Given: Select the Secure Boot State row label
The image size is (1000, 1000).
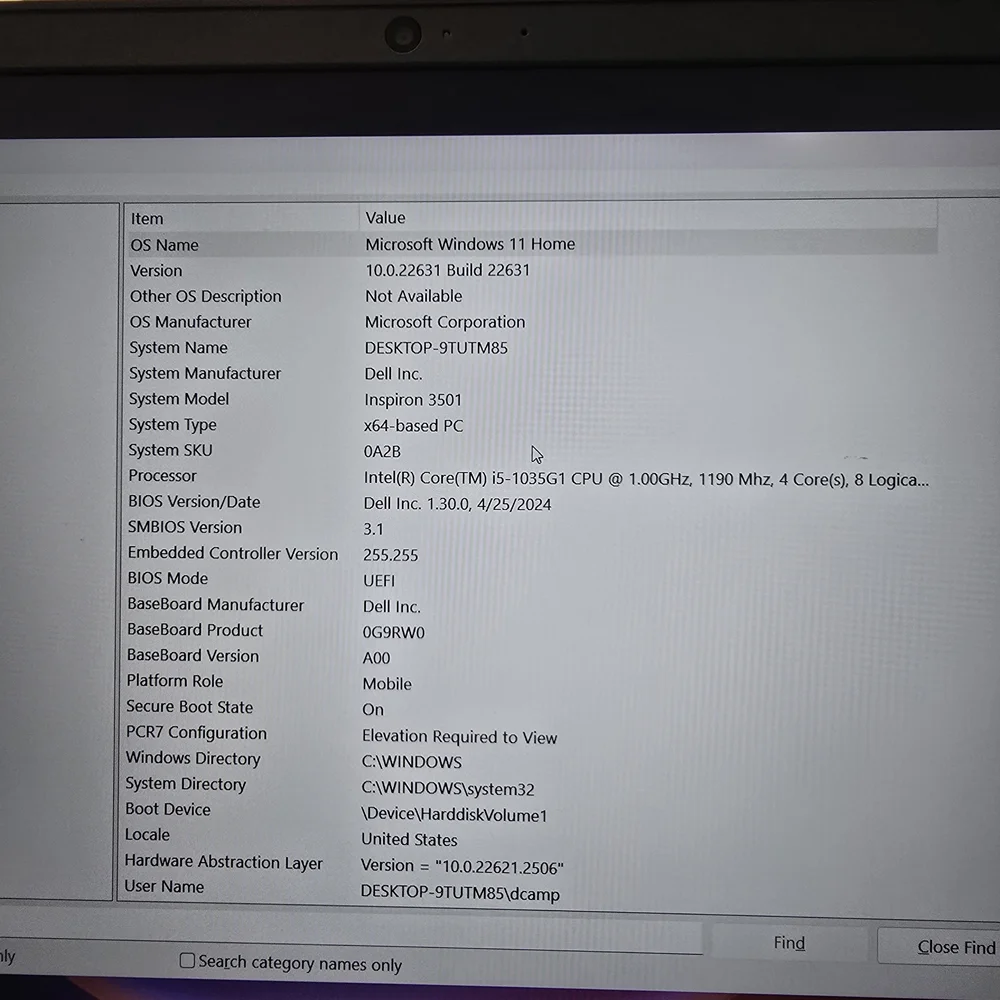Looking at the screenshot, I should [189, 707].
